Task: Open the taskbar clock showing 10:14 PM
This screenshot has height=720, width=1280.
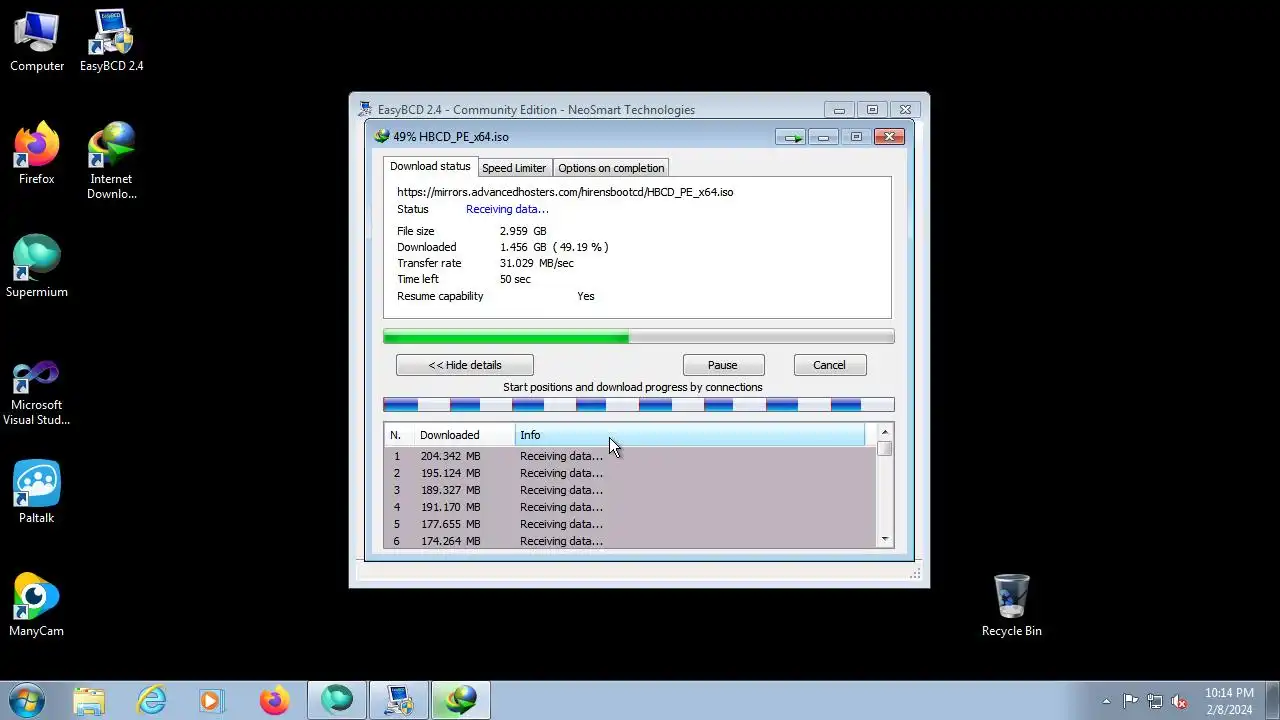Action: coord(1229,701)
